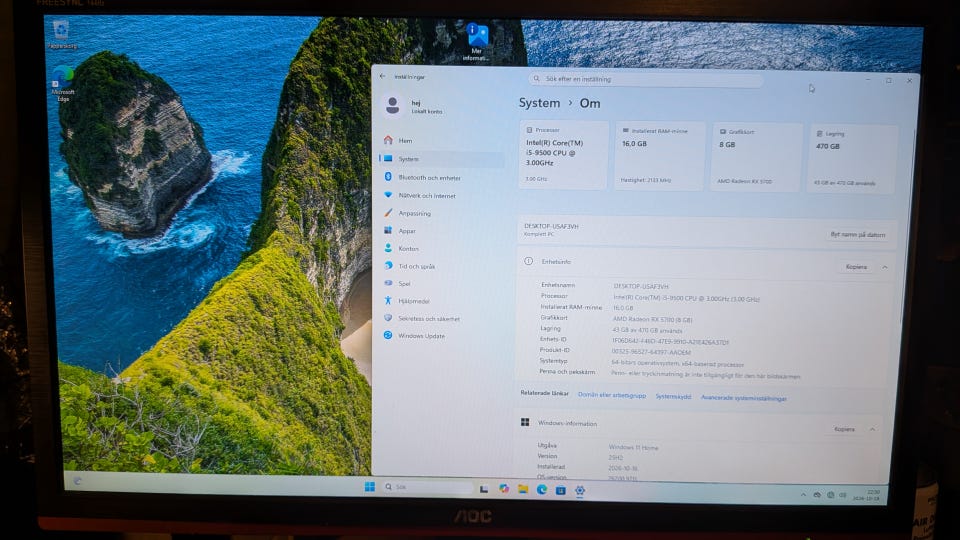Open Avancerade systeminställningar link

[743, 398]
